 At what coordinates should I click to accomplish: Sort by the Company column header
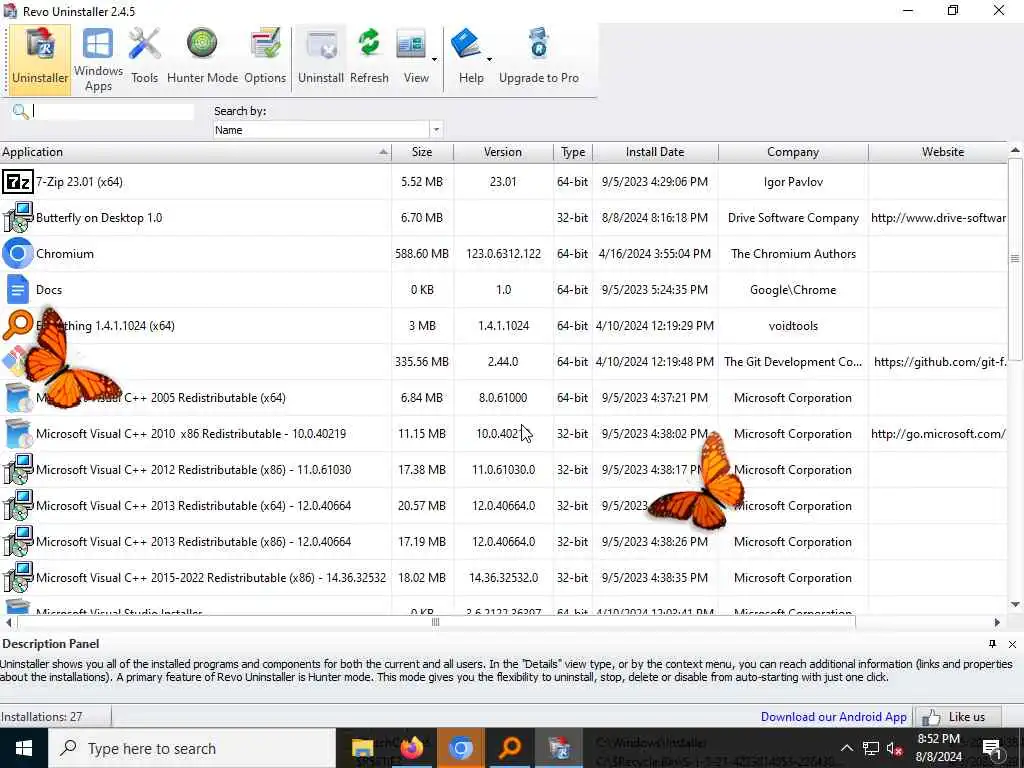click(x=793, y=152)
